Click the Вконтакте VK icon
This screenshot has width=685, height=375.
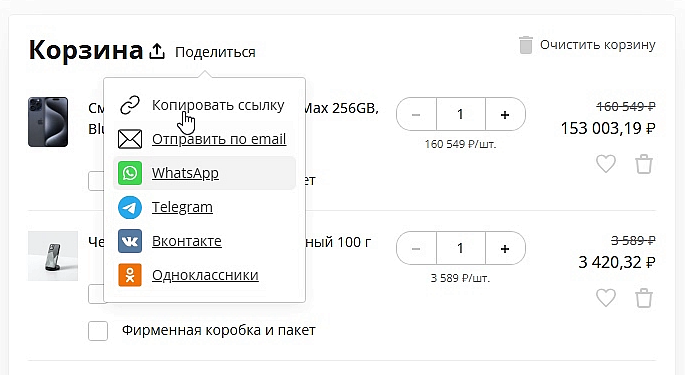[130, 241]
